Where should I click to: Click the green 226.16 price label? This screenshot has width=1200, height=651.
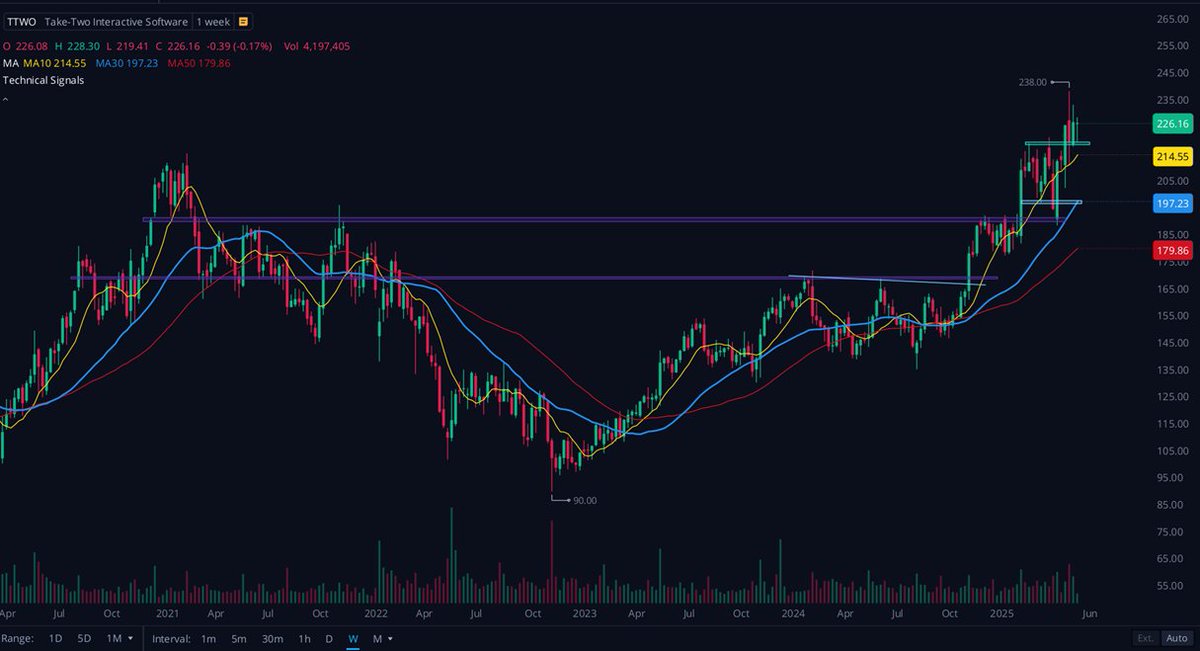pyautogui.click(x=1172, y=124)
